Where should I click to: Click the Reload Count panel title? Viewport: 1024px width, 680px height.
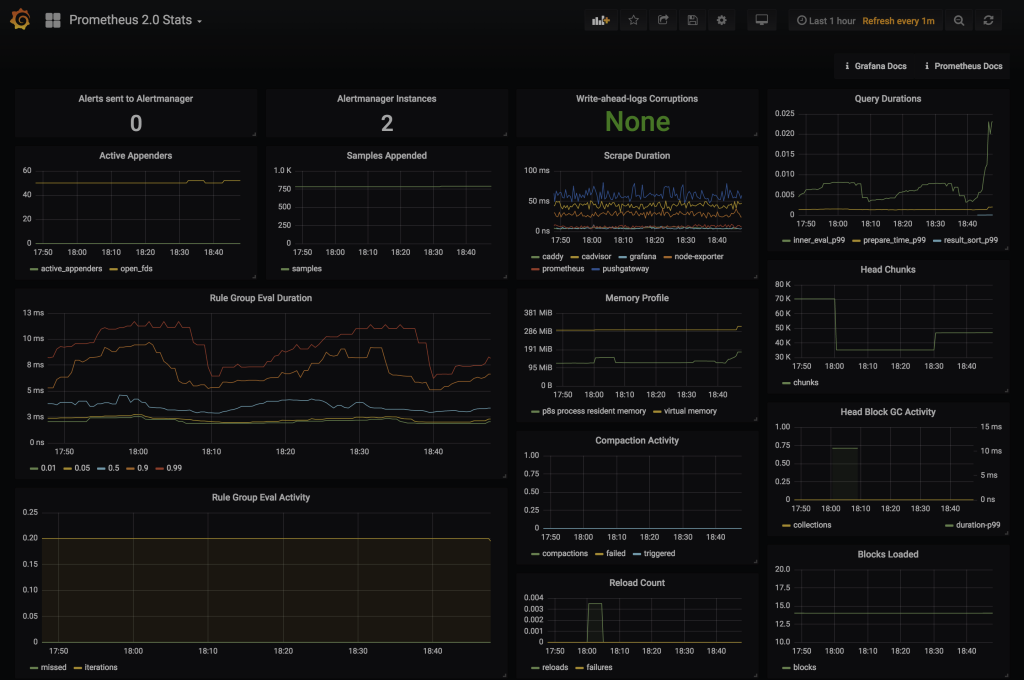coord(637,583)
